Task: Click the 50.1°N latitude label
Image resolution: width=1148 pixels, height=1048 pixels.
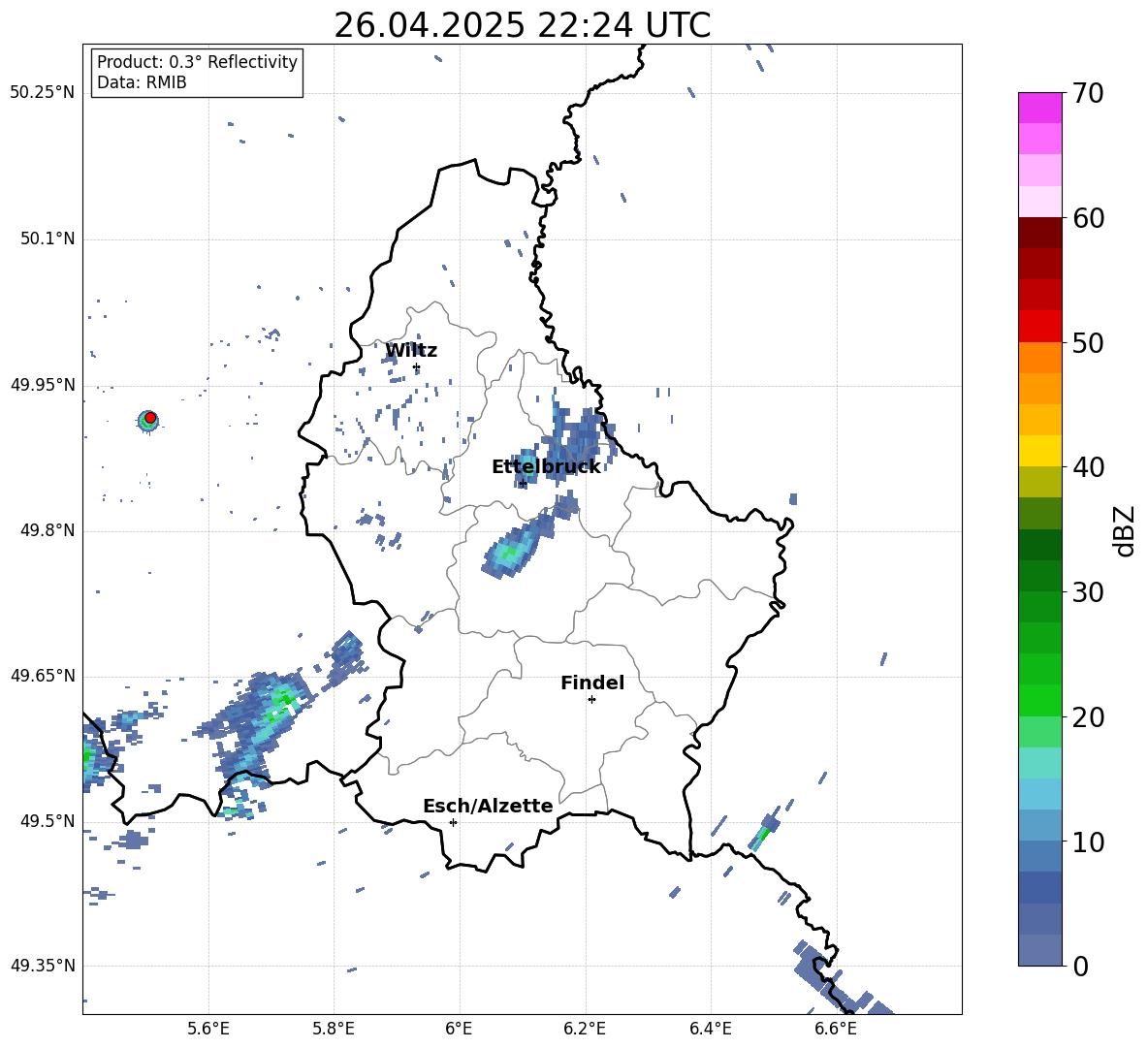Action: click(48, 238)
